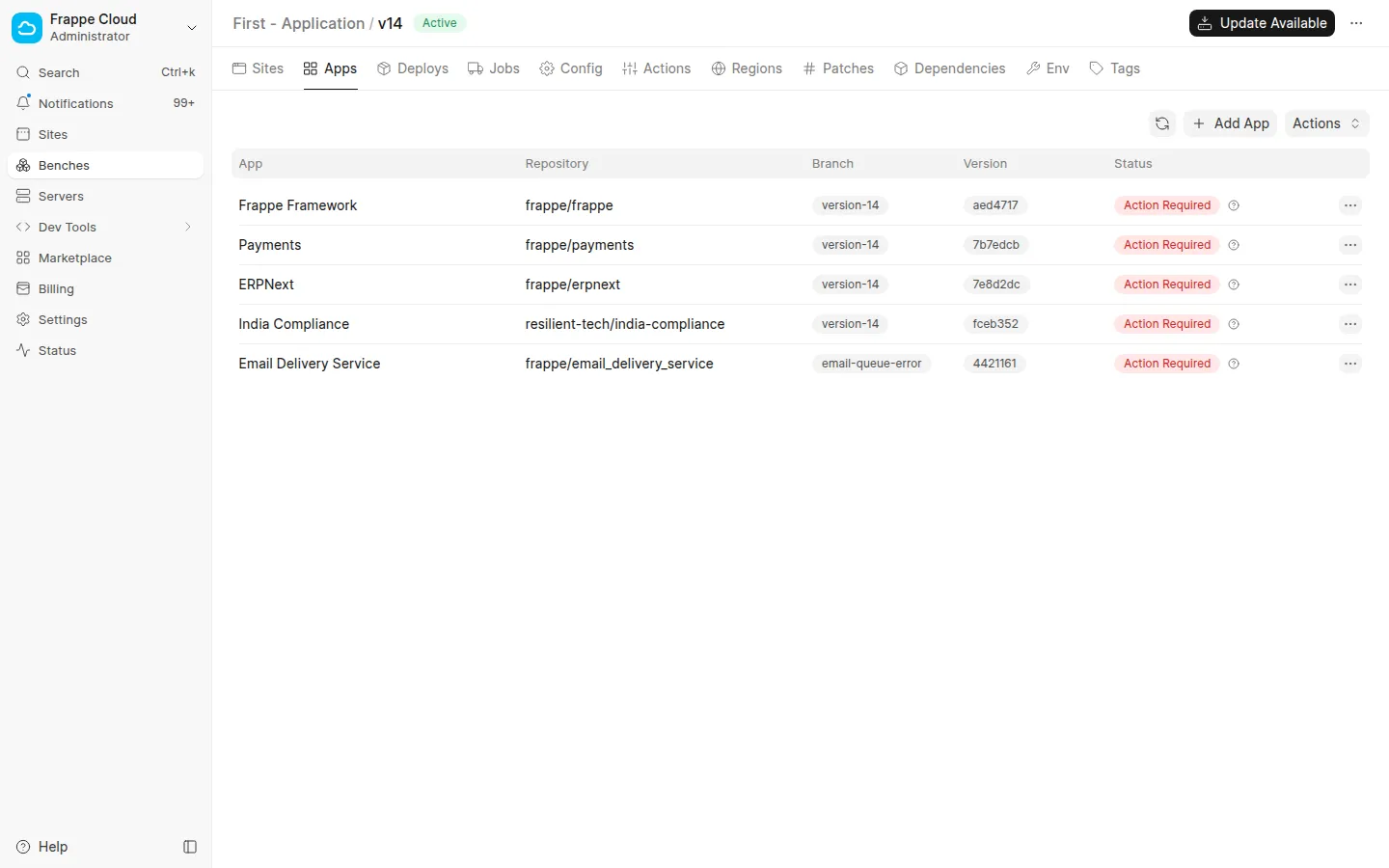Screen dimensions: 1389x868
Task: Click the frappe/erpnext repository cell
Action: (x=573, y=285)
